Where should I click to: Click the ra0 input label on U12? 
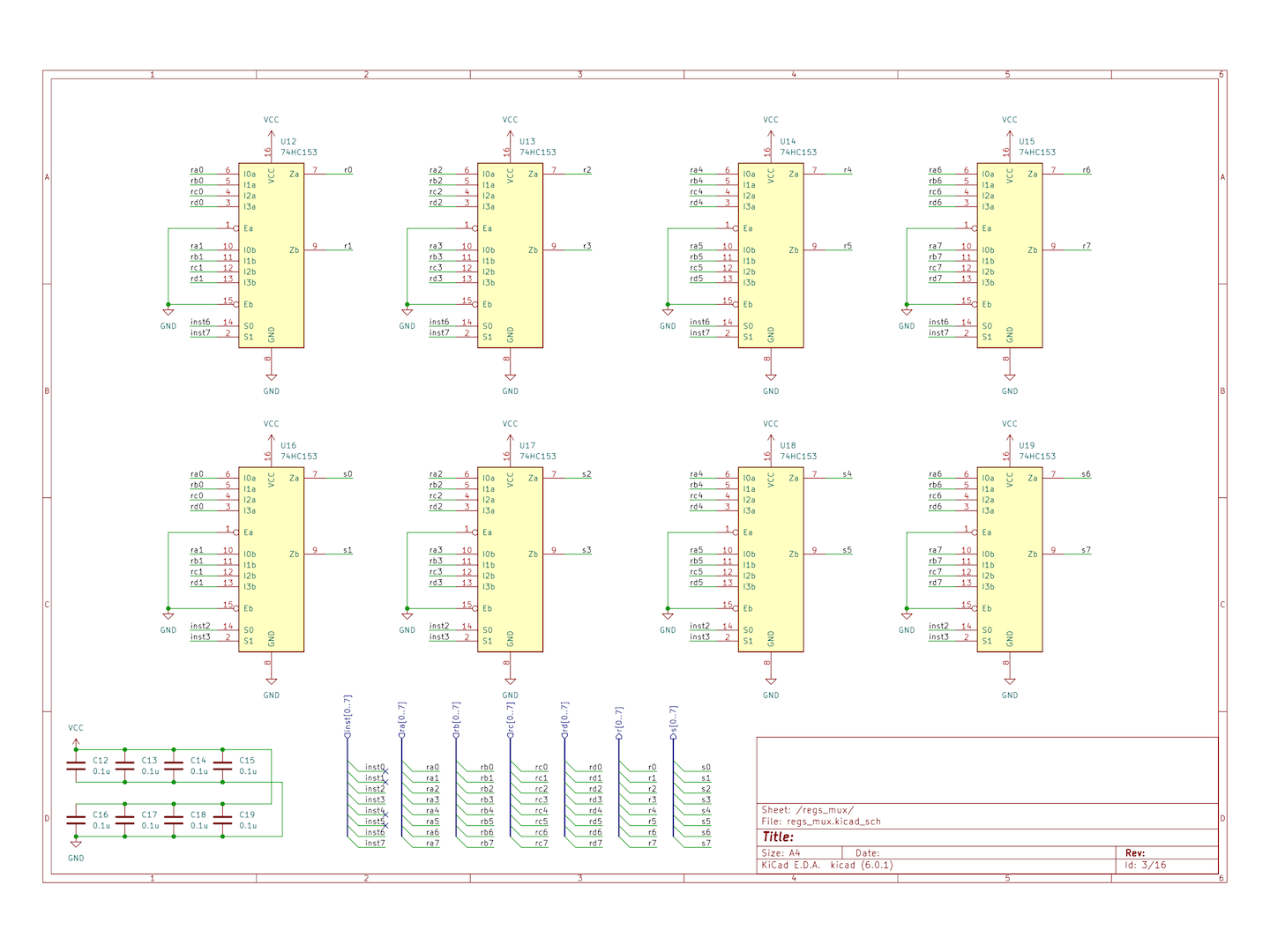197,170
